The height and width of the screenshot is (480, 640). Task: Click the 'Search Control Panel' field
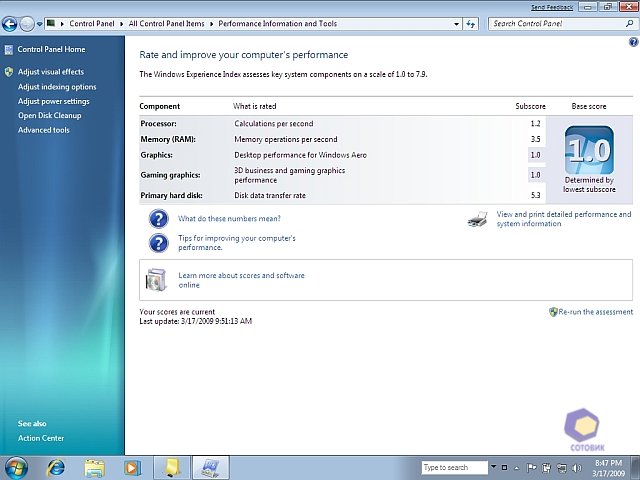tap(555, 23)
